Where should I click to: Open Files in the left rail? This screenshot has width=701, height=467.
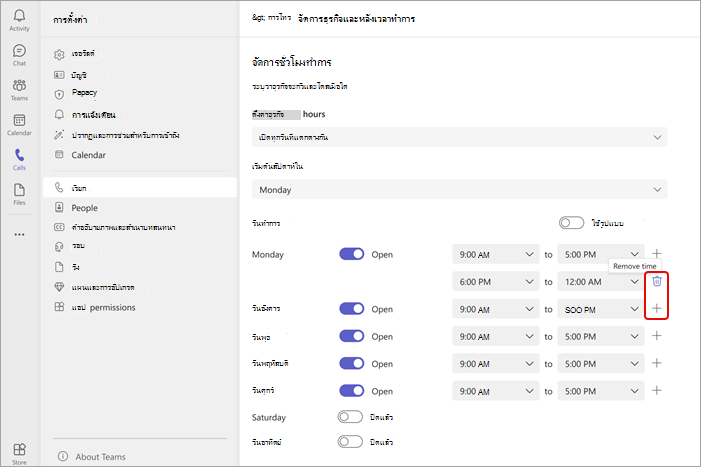click(19, 194)
